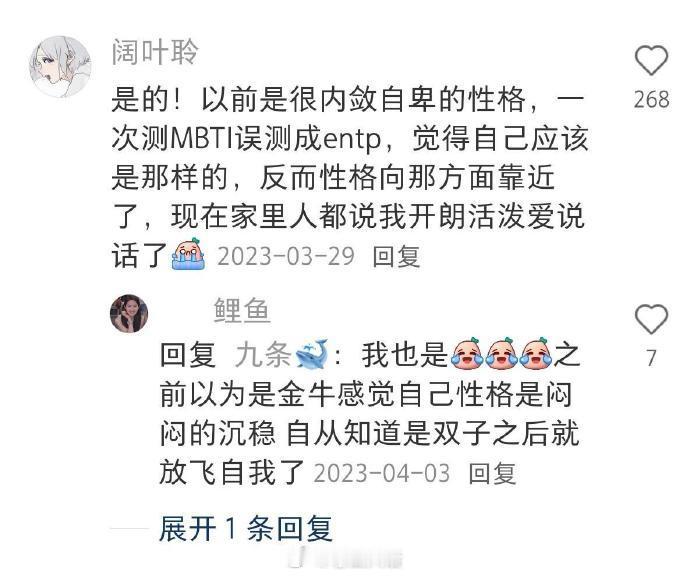Click the 2023-04-03 timestamp
This screenshot has width=690, height=576.
(x=382, y=473)
